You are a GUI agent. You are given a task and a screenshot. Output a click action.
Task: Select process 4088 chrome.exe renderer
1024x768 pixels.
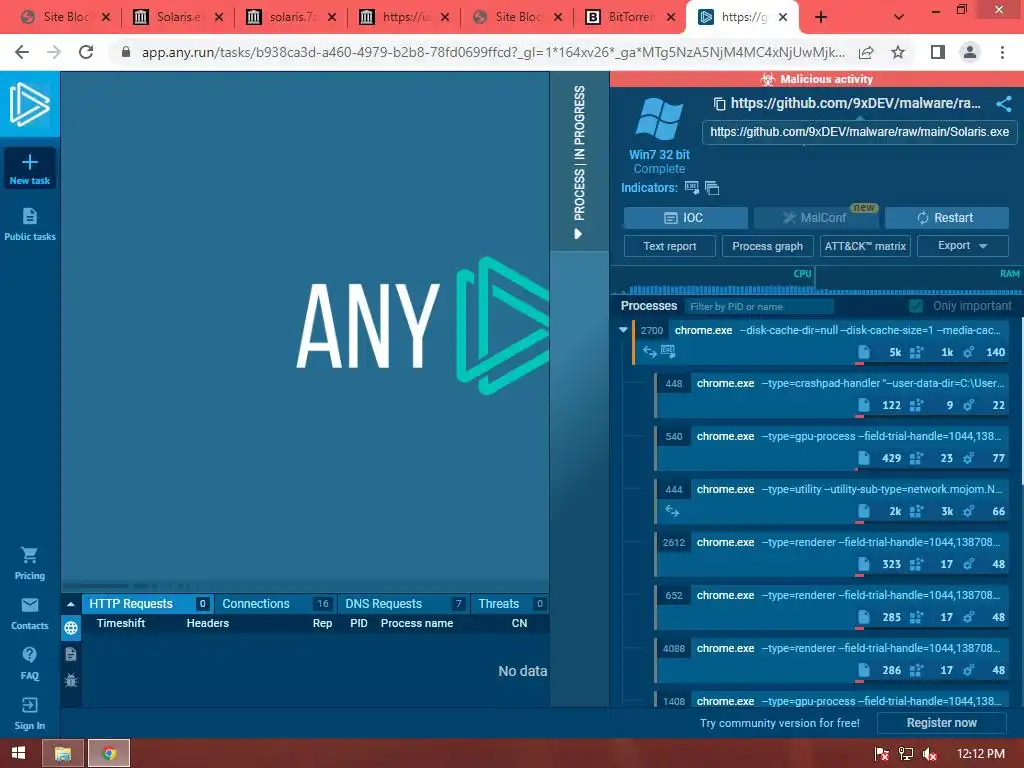click(833, 659)
